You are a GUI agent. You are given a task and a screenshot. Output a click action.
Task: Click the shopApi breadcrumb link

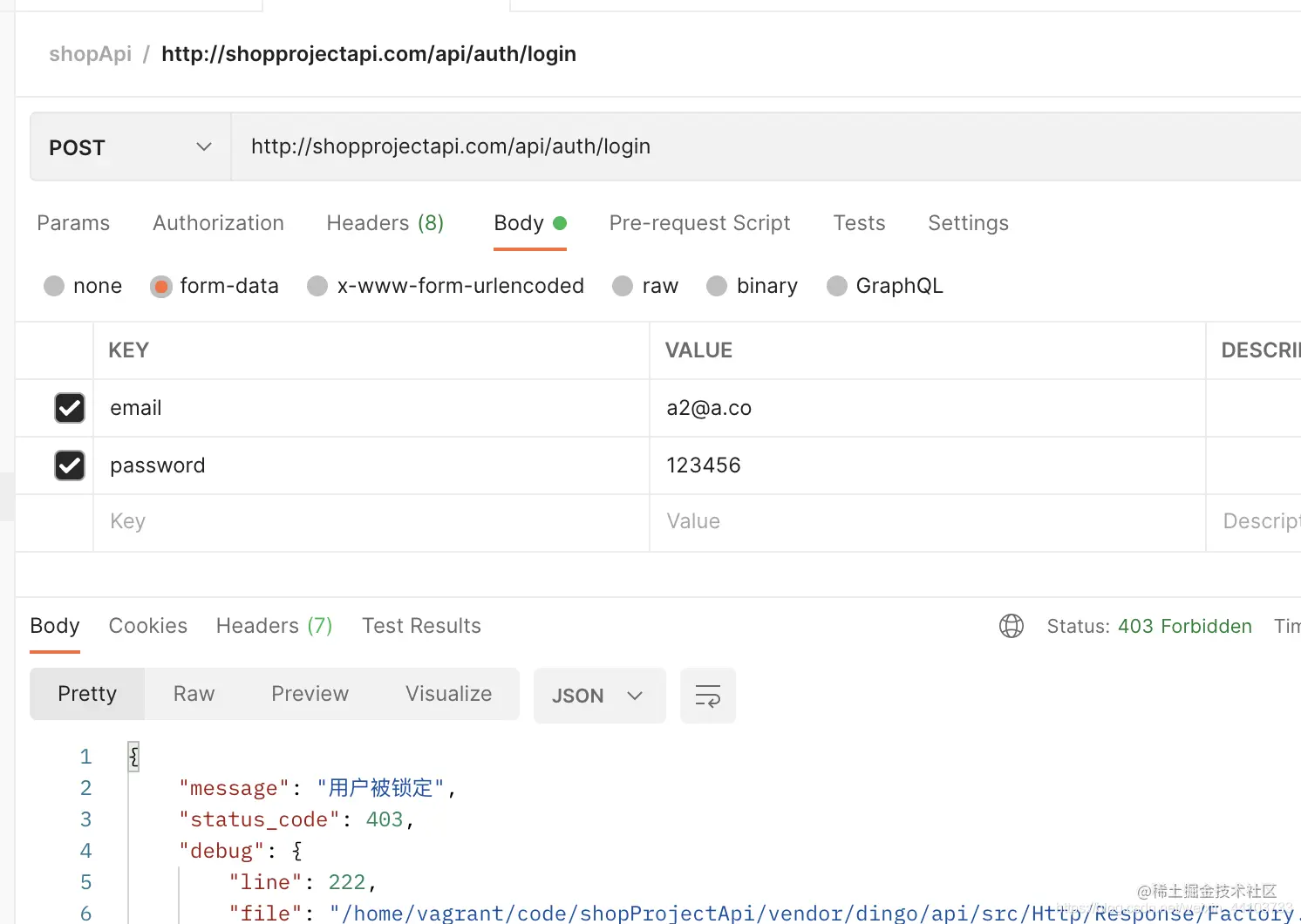(90, 54)
